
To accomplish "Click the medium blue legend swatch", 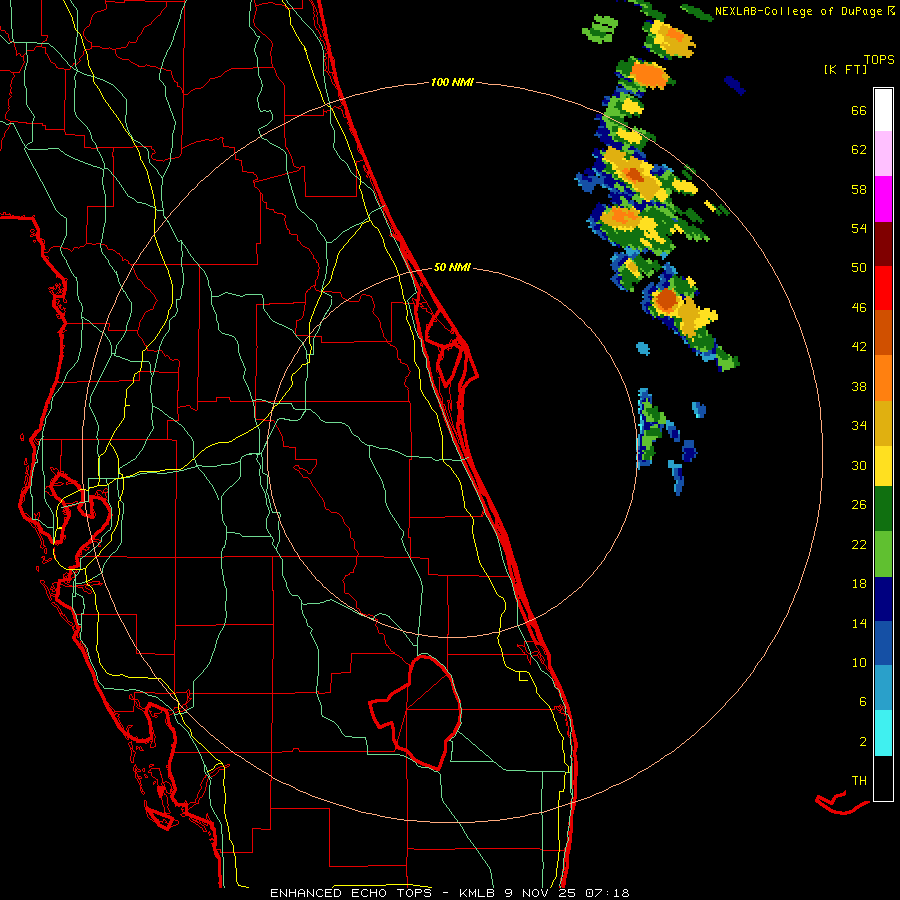I will point(883,643).
